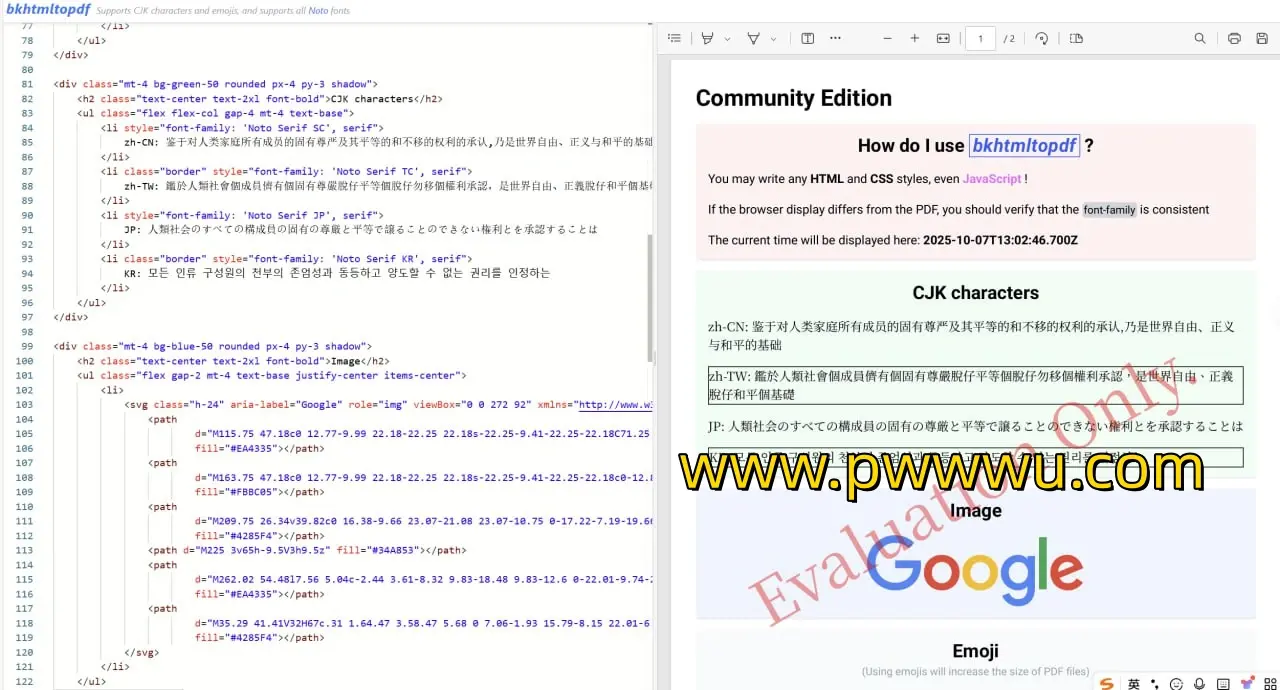Zoom in the PDF with plus button
The image size is (1280, 690).
914,38
